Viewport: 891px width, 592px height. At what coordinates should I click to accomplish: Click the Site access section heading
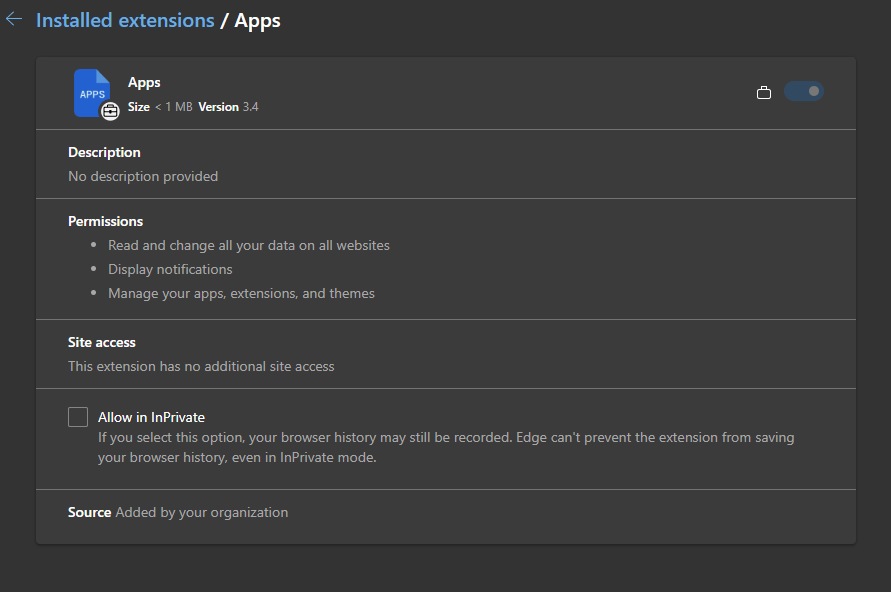102,342
